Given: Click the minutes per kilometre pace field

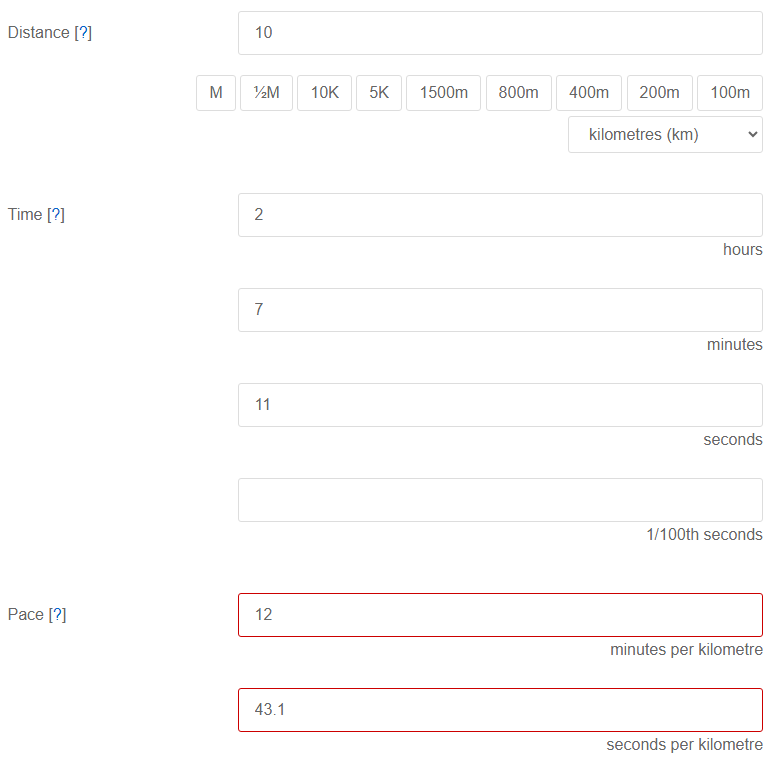Looking at the screenshot, I should point(500,615).
